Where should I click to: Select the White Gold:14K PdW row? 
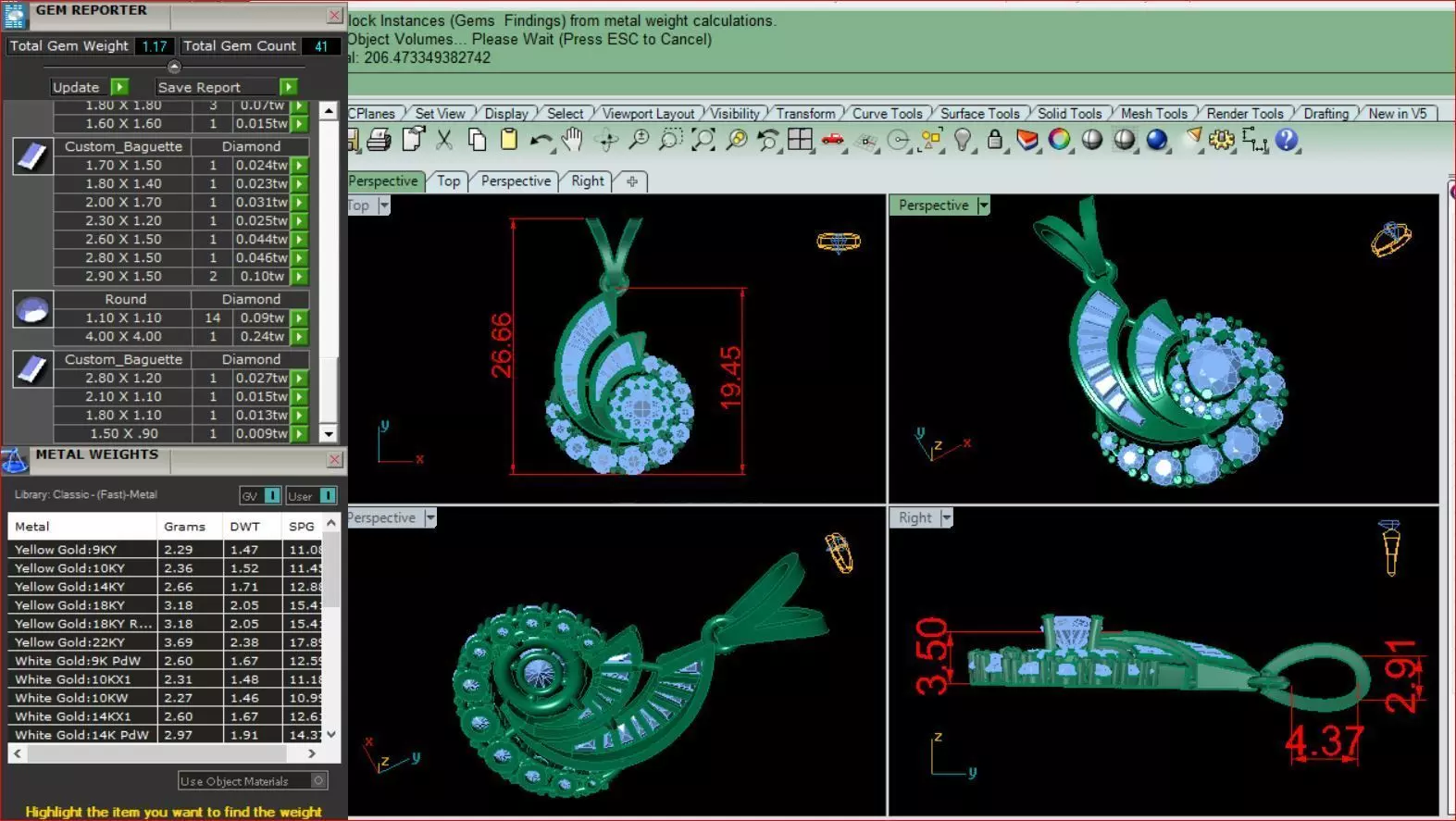point(165,735)
